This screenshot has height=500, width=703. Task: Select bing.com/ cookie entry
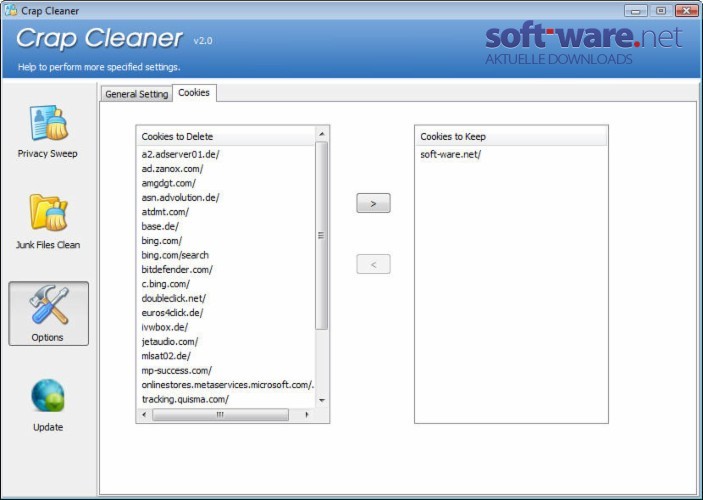[161, 240]
